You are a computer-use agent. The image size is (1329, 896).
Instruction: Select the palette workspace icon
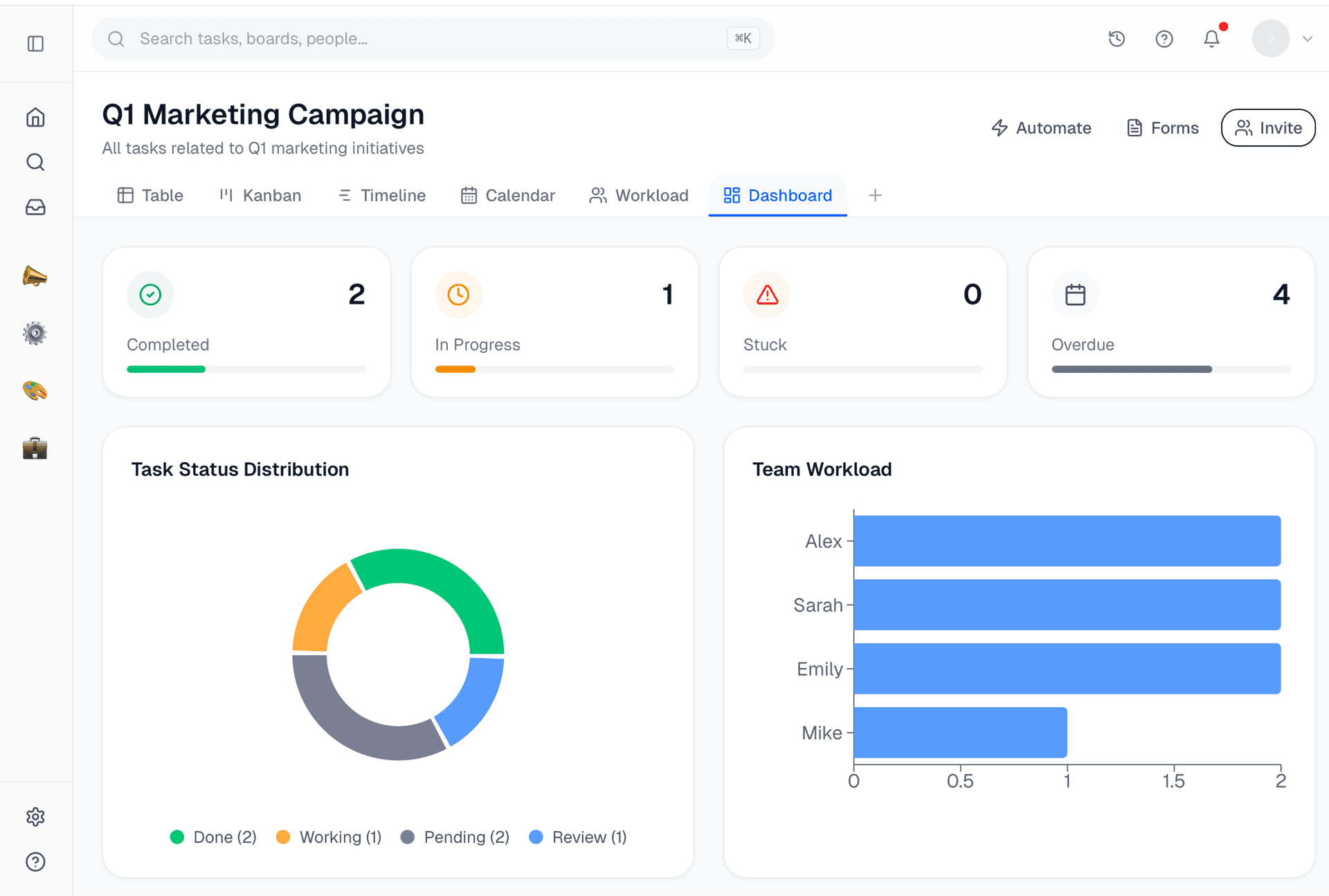point(35,390)
